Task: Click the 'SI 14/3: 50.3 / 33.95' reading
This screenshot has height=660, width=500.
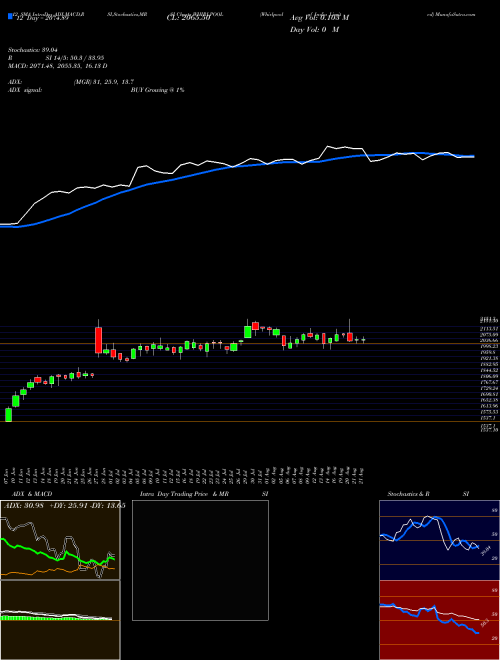Action: [75, 58]
